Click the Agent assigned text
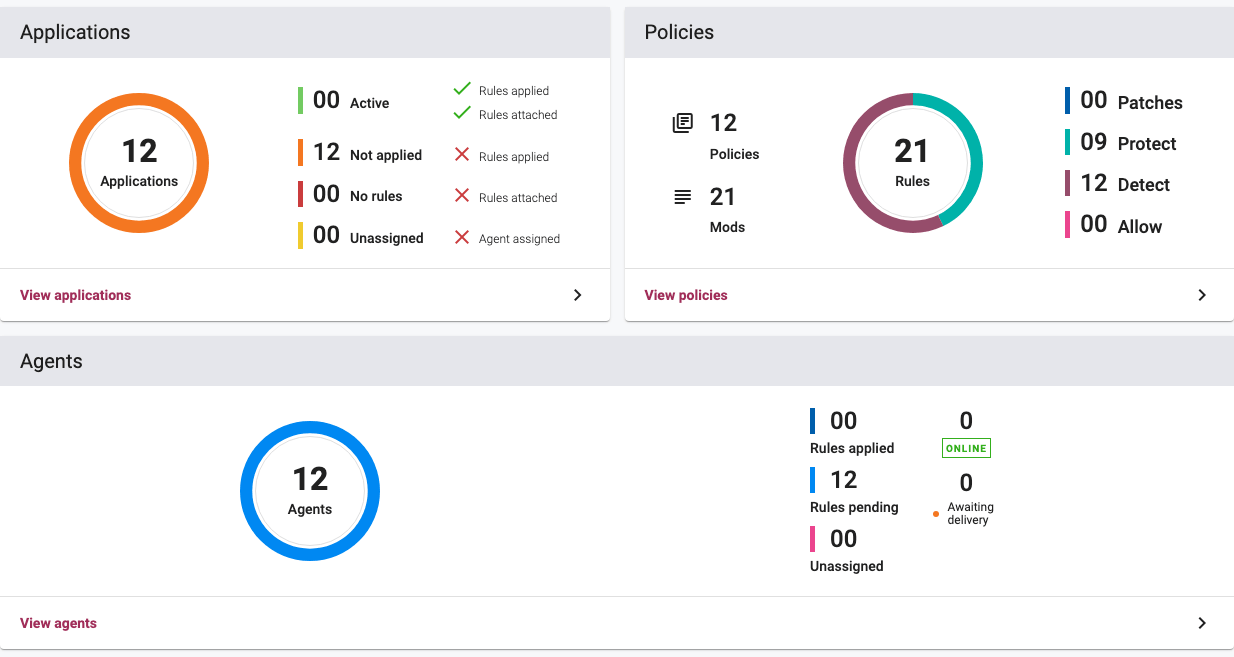This screenshot has width=1234, height=657. click(x=519, y=239)
